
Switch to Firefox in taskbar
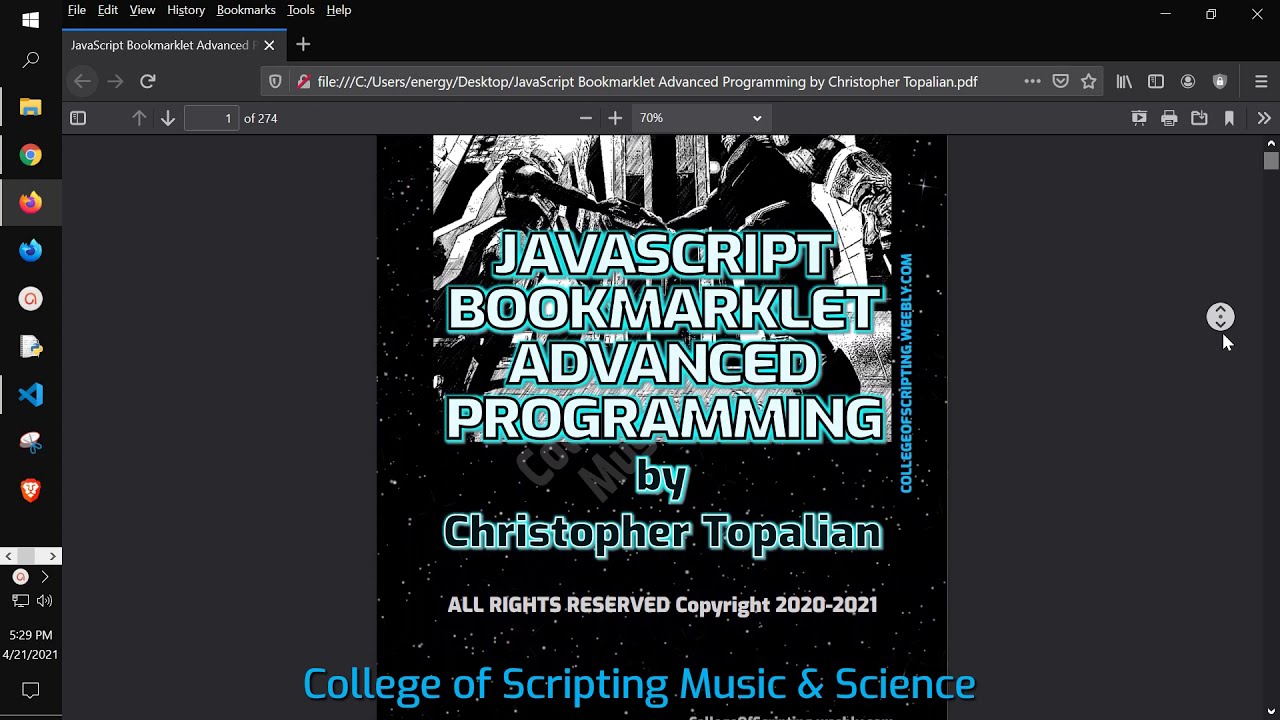coord(31,203)
